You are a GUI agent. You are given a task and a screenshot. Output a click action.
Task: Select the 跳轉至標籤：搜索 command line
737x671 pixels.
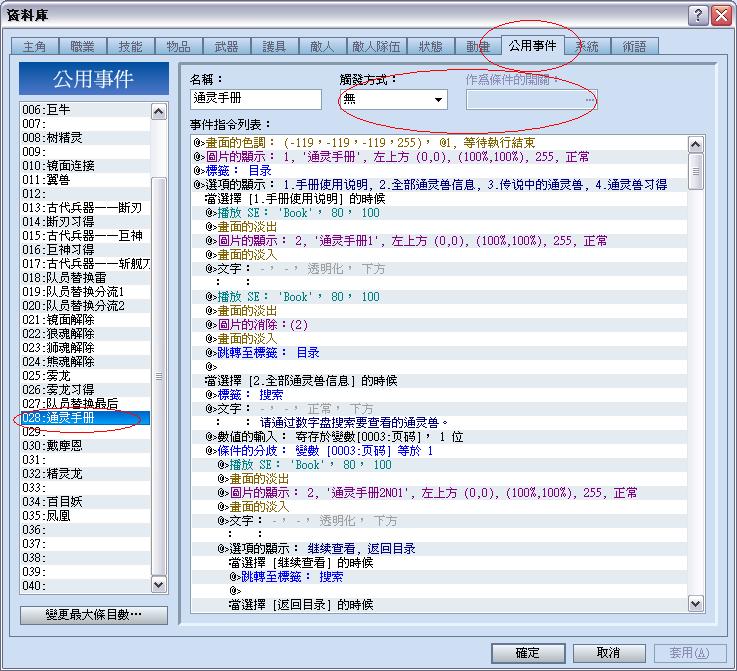tap(439, 577)
